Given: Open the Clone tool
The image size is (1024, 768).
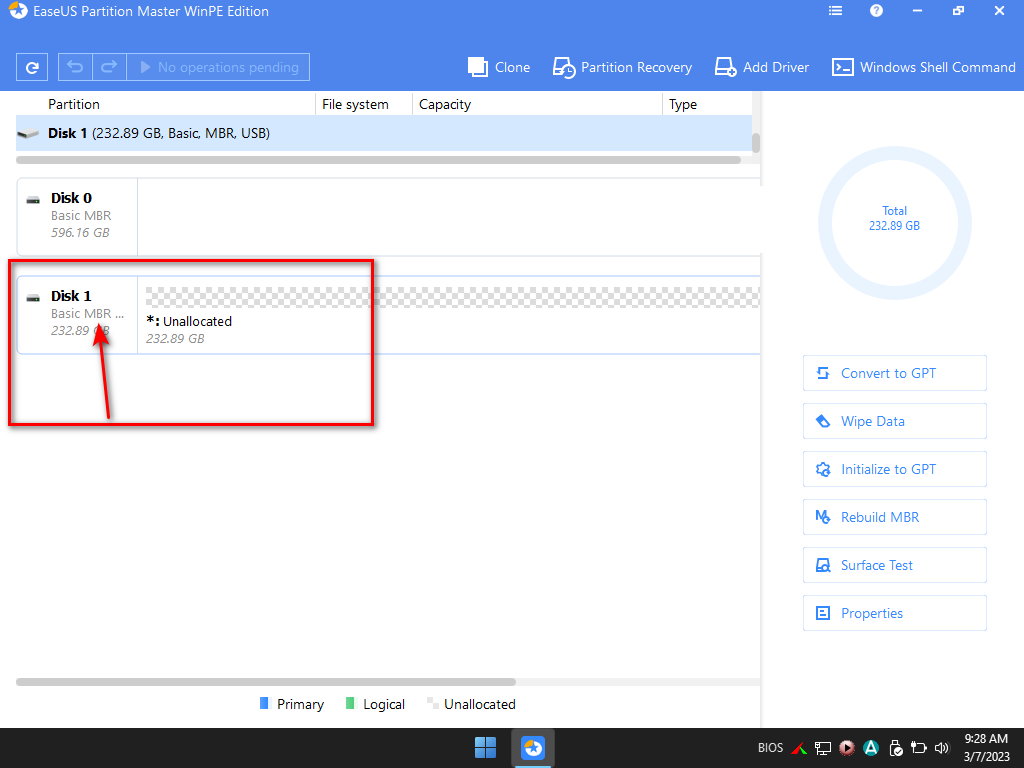Looking at the screenshot, I should [499, 67].
